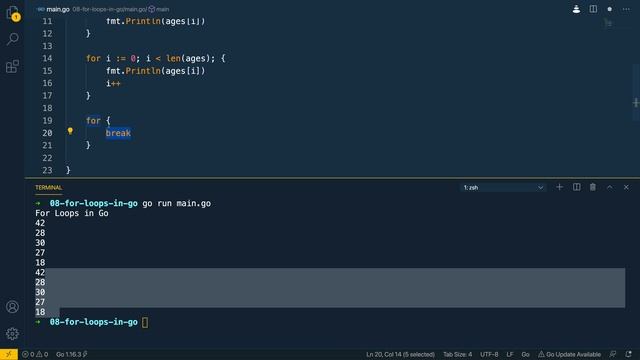This screenshot has width=640, height=360.
Task: Open the 1: zsh terminal selector dropdown
Action: (503, 187)
